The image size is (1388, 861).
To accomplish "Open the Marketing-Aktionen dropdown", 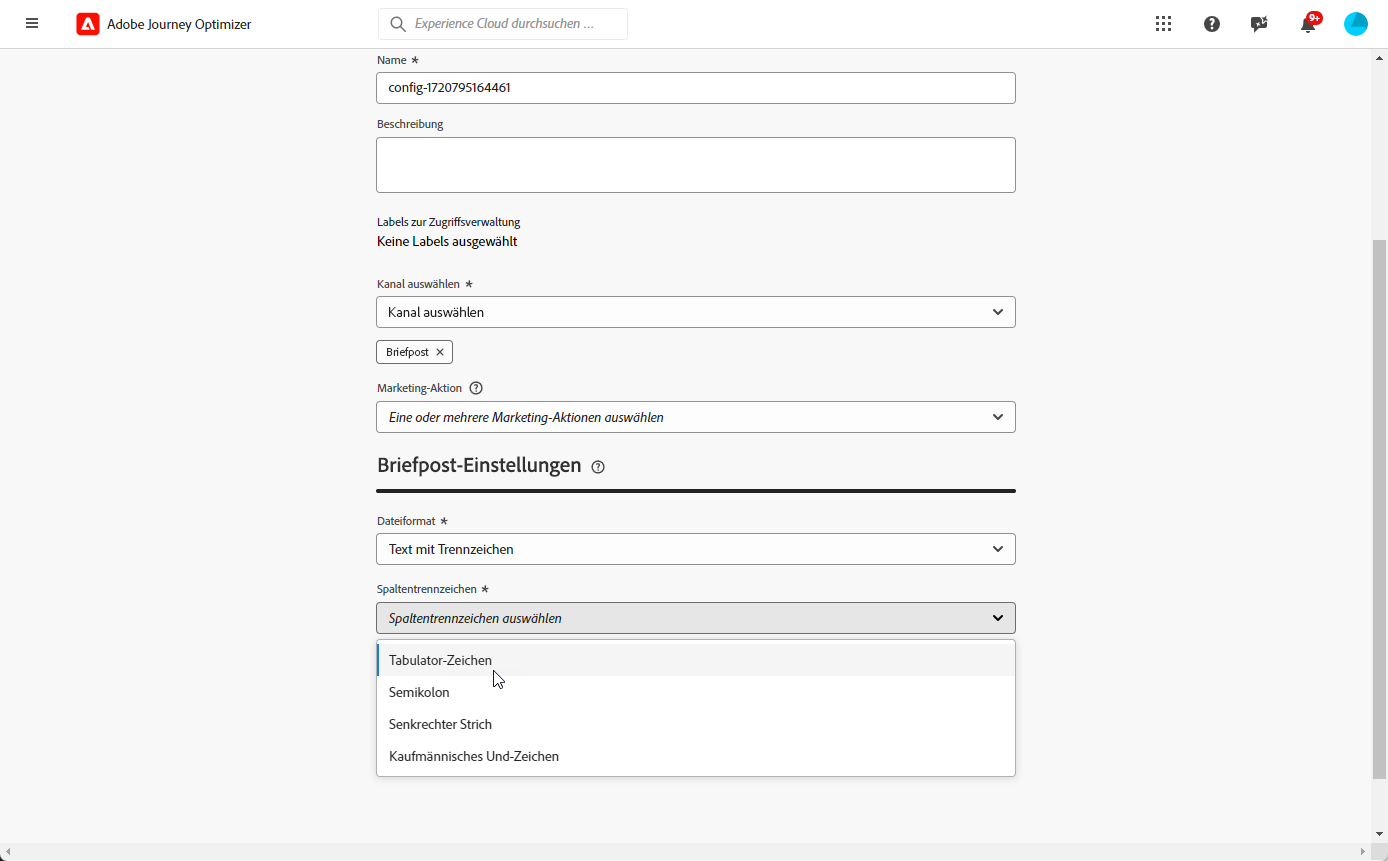I will [x=696, y=417].
